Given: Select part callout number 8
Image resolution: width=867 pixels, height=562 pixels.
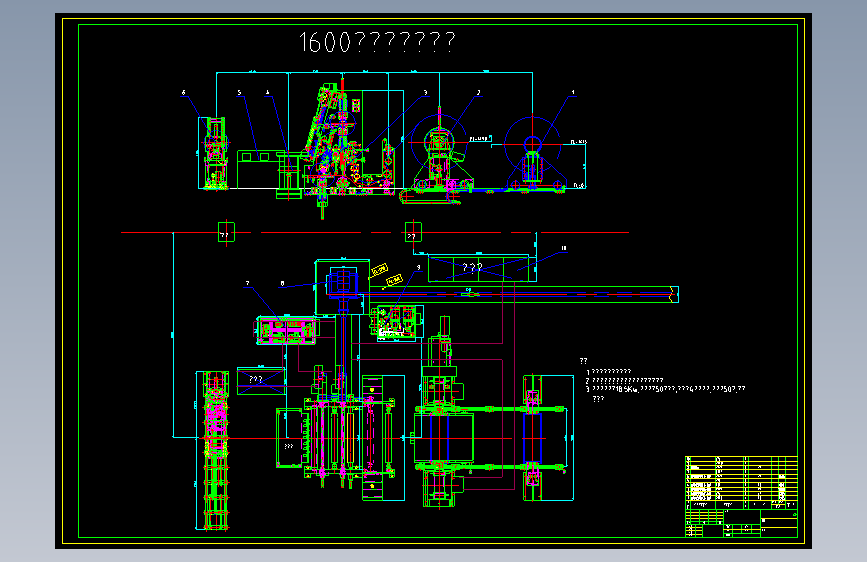Looking at the screenshot, I should (283, 283).
